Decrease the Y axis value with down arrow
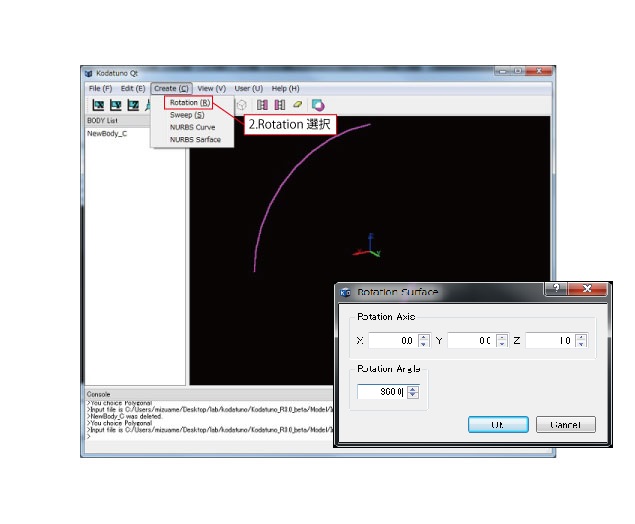Screen dimensions: 635x524 [503, 345]
